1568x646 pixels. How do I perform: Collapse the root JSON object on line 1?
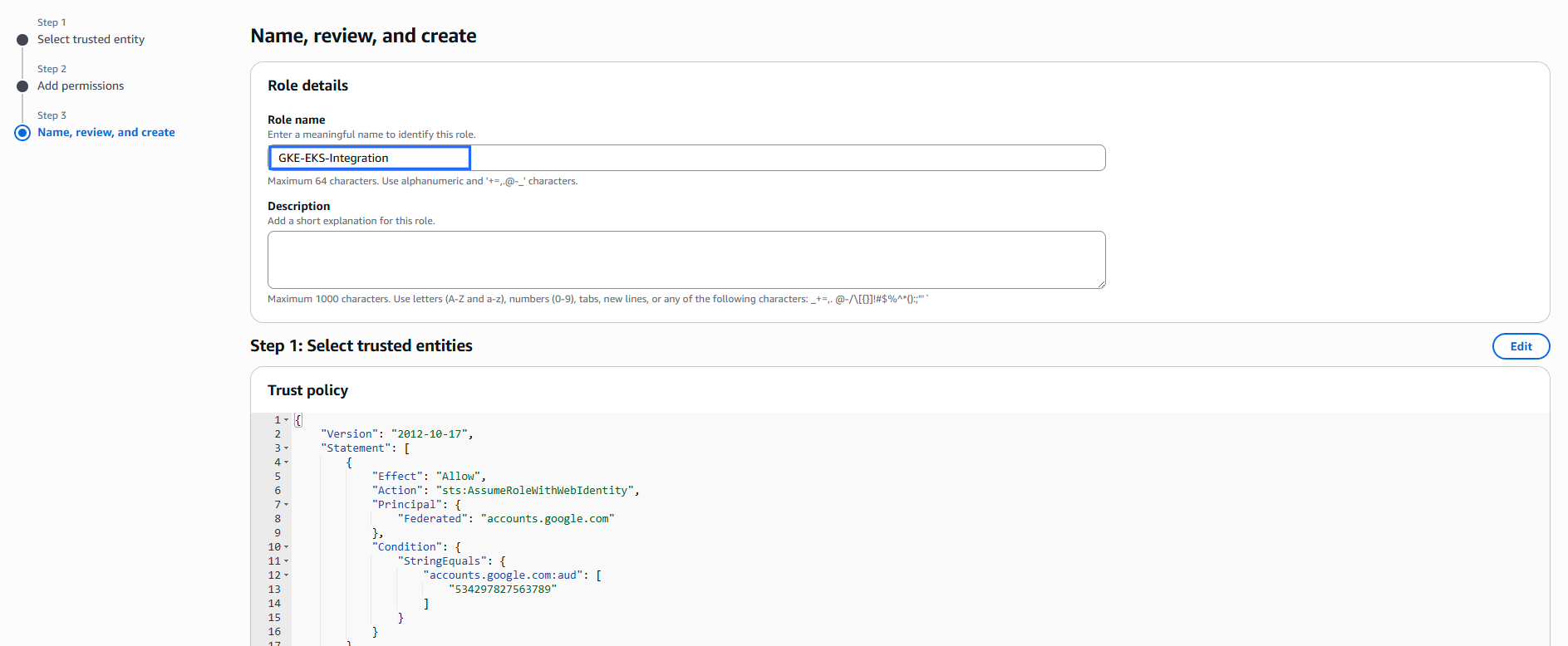pyautogui.click(x=287, y=420)
